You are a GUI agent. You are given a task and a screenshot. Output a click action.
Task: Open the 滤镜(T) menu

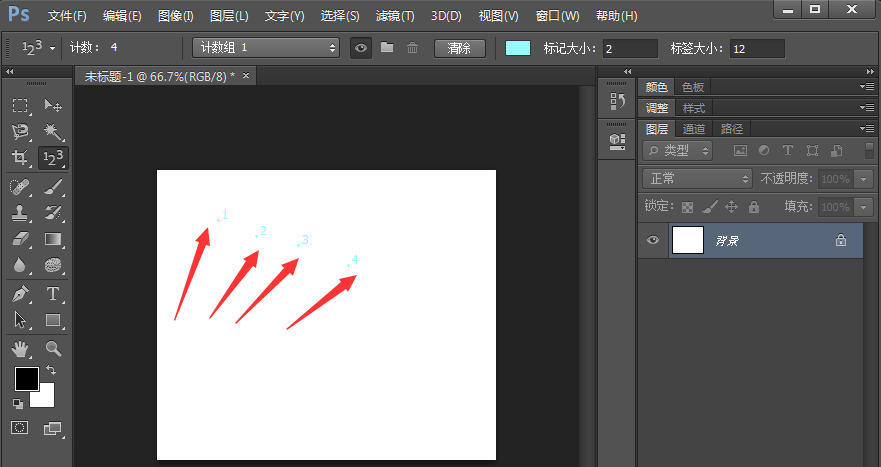395,16
